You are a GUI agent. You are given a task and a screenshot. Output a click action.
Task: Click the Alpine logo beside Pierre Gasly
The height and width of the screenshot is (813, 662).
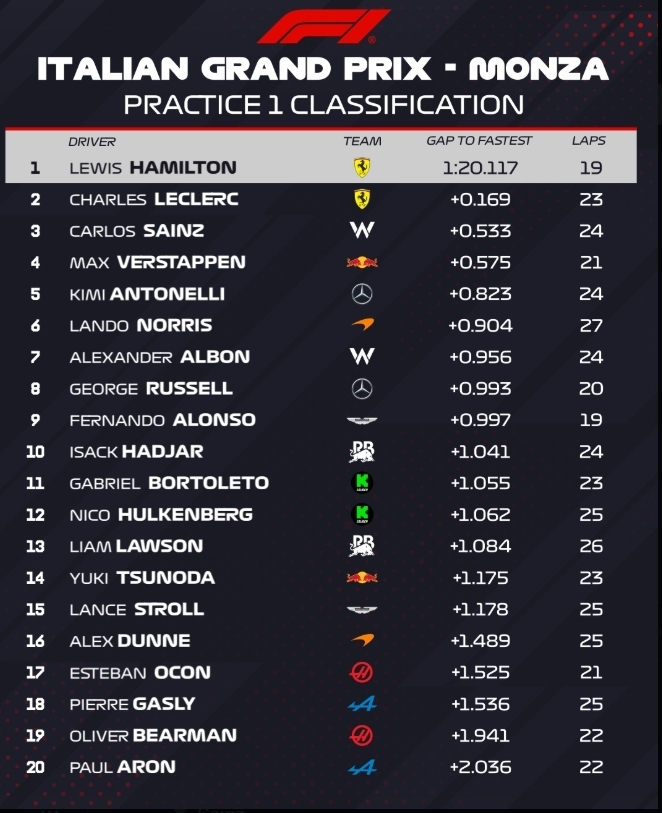[x=362, y=704]
